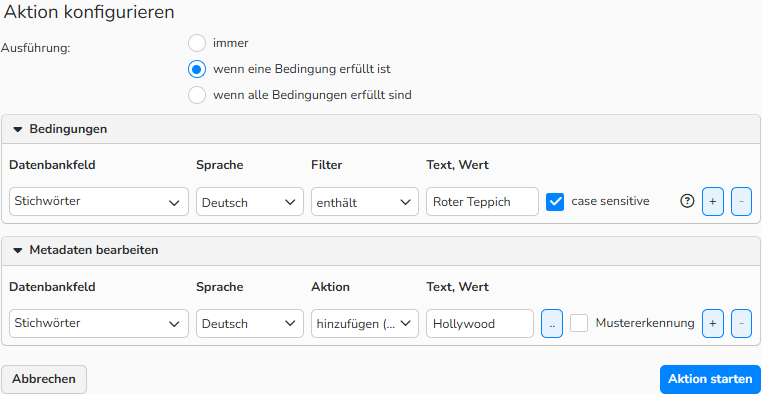Viewport: 762px width, 394px height.
Task: Add a condition row with plus button
Action: (x=713, y=202)
